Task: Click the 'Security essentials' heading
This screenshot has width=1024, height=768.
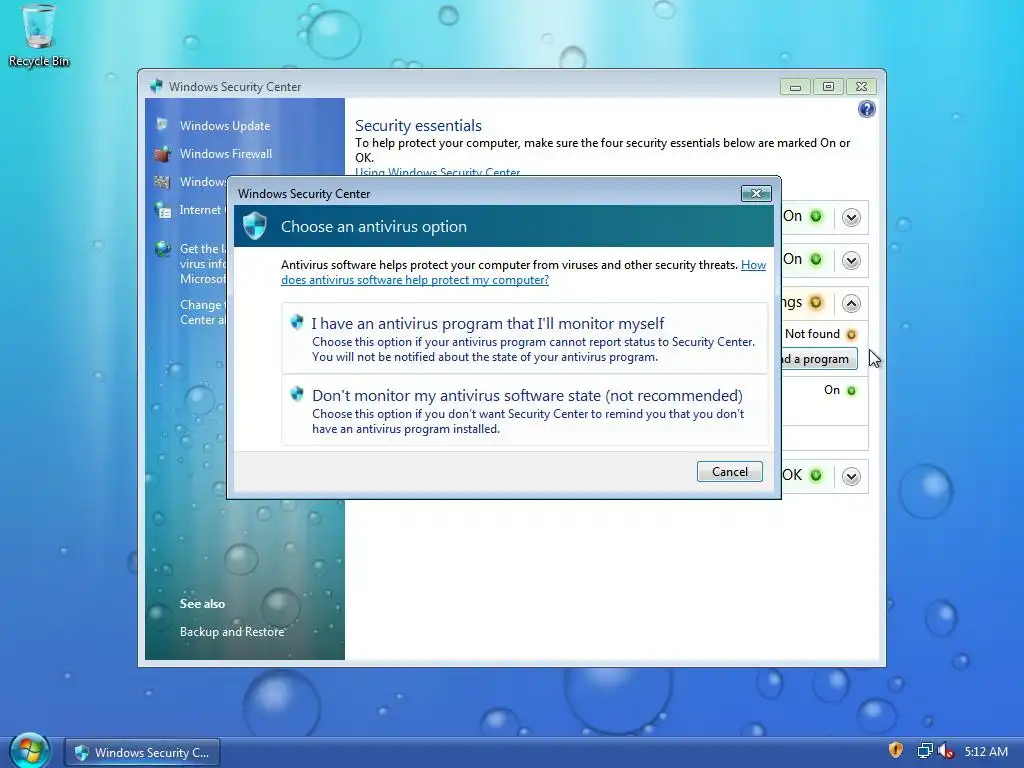Action: 418,125
